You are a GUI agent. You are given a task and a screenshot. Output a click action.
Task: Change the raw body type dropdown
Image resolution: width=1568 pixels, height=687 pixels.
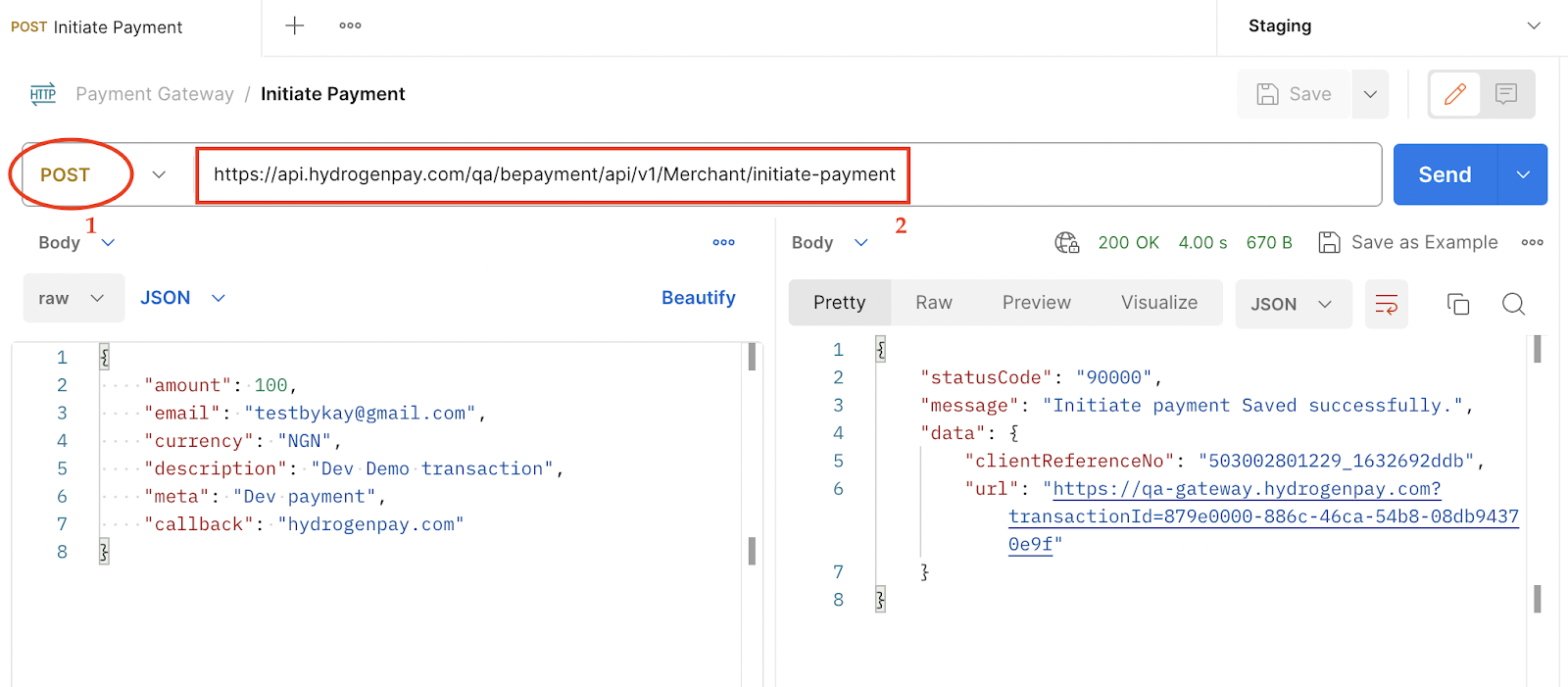click(x=73, y=298)
